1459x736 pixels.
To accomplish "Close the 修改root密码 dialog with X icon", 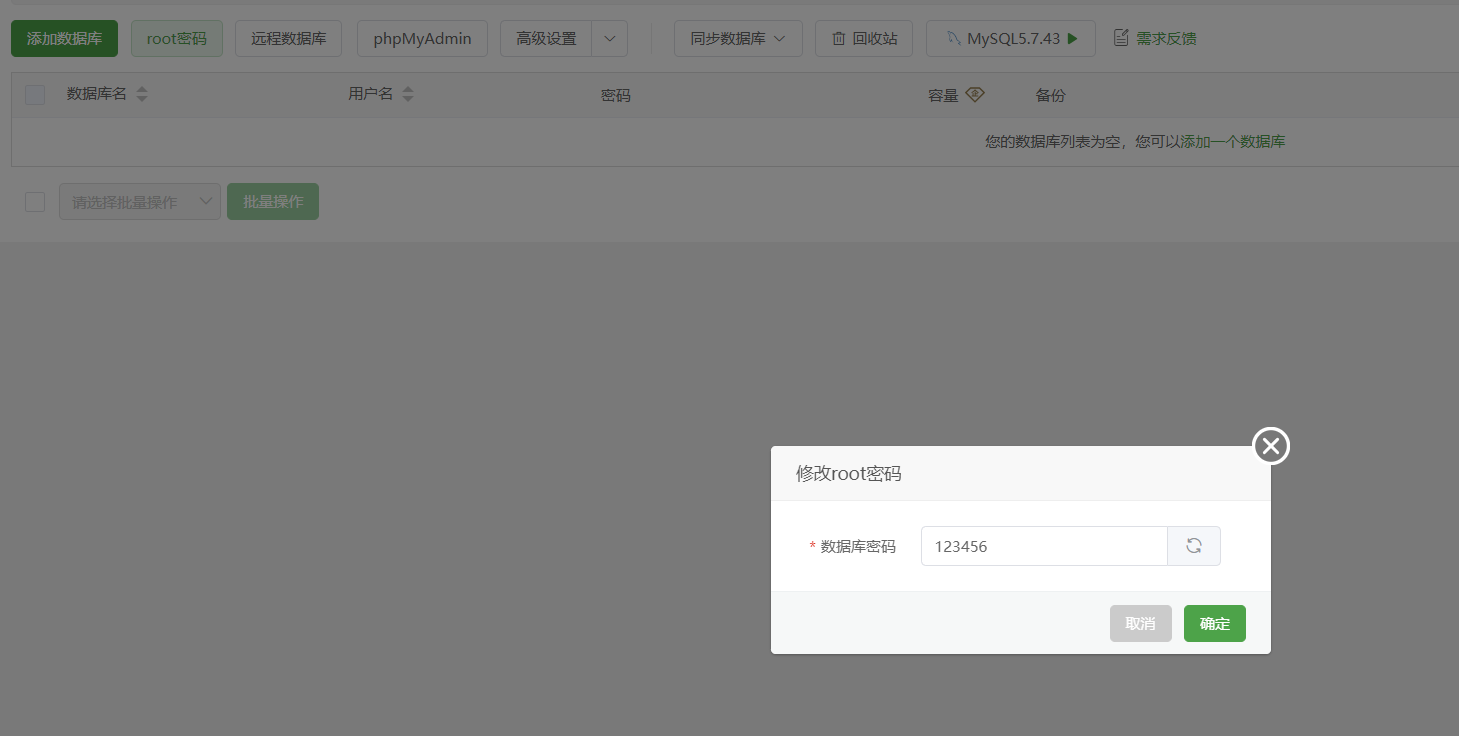I will point(1271,446).
